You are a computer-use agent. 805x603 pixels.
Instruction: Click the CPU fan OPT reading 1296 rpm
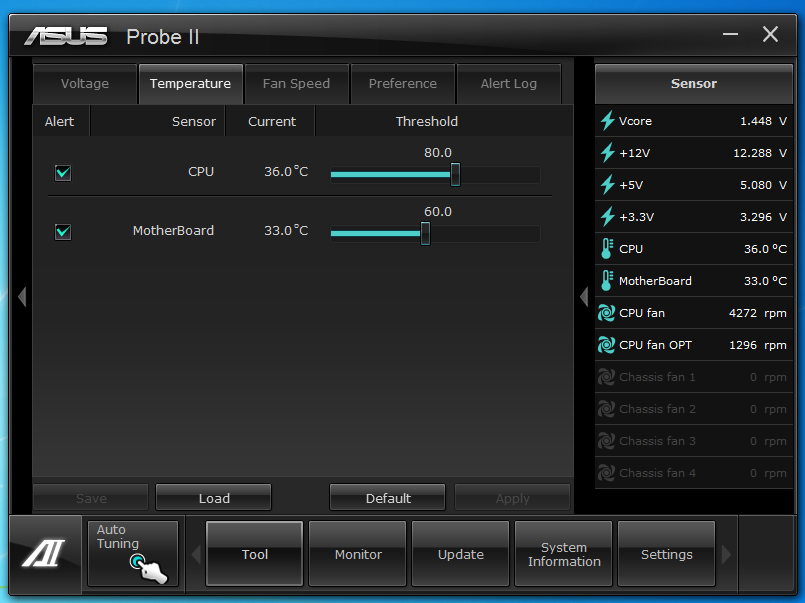(758, 345)
